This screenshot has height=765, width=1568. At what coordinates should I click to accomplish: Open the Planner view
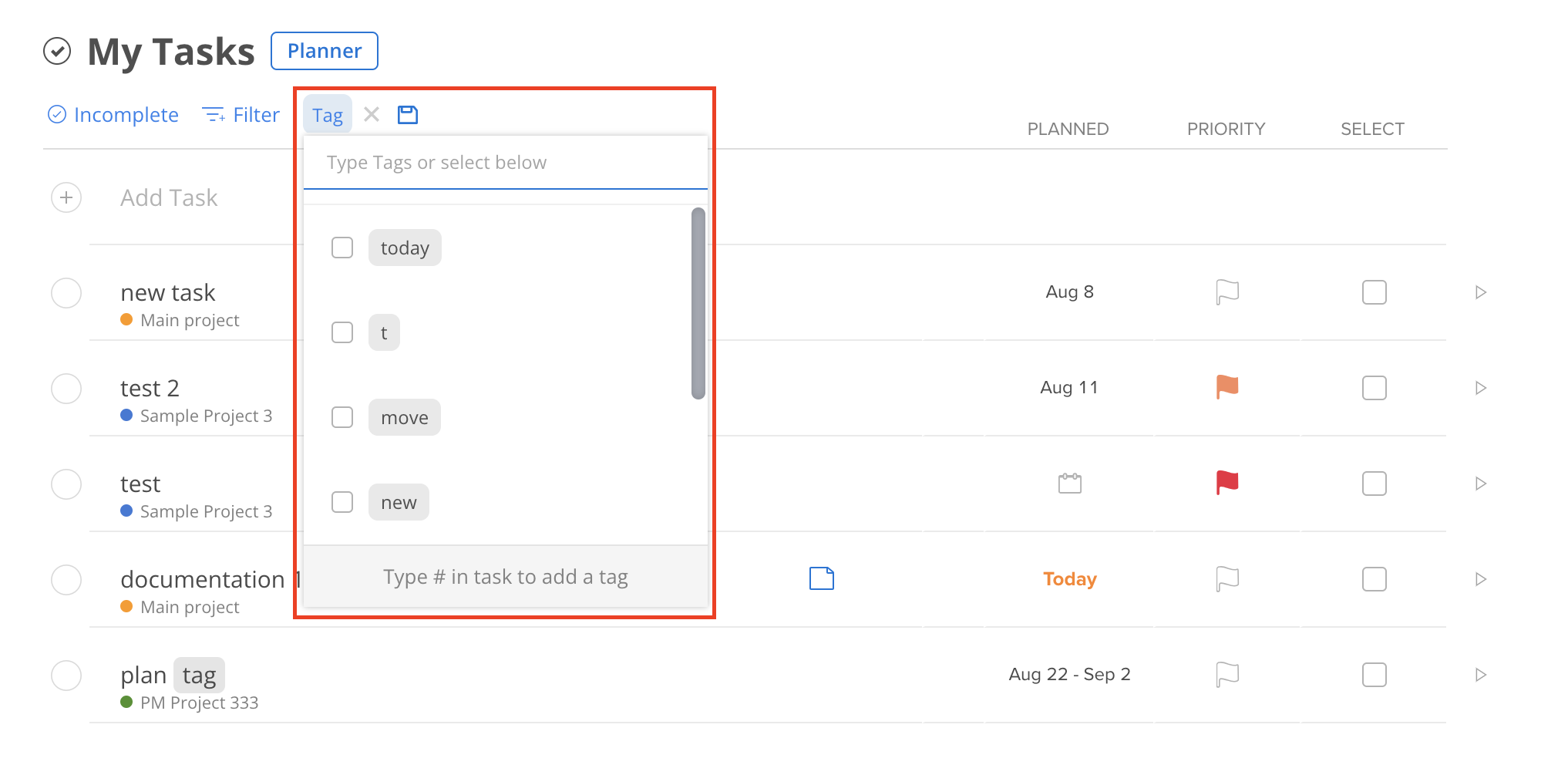(x=324, y=50)
